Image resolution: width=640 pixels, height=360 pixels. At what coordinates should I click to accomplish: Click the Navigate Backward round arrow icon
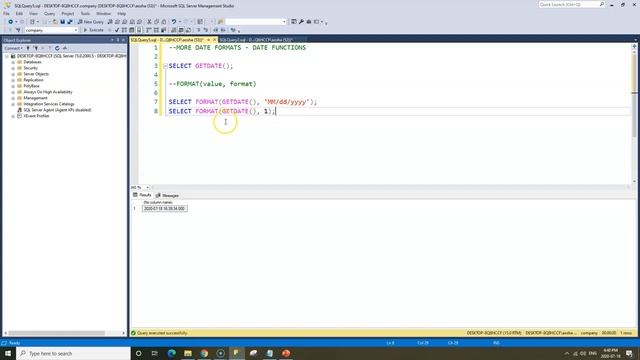point(10,22)
